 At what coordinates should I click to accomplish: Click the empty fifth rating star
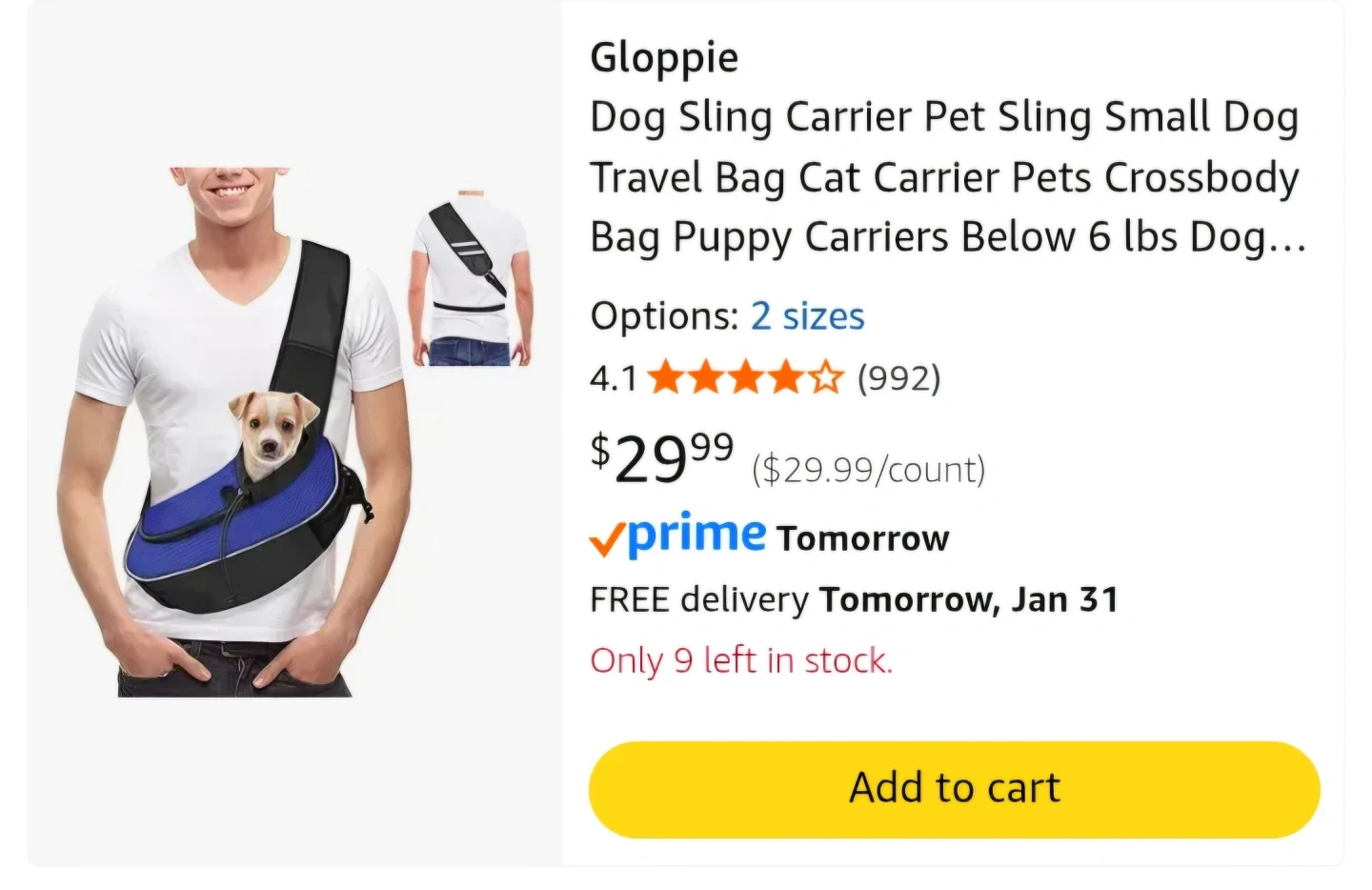tap(826, 378)
